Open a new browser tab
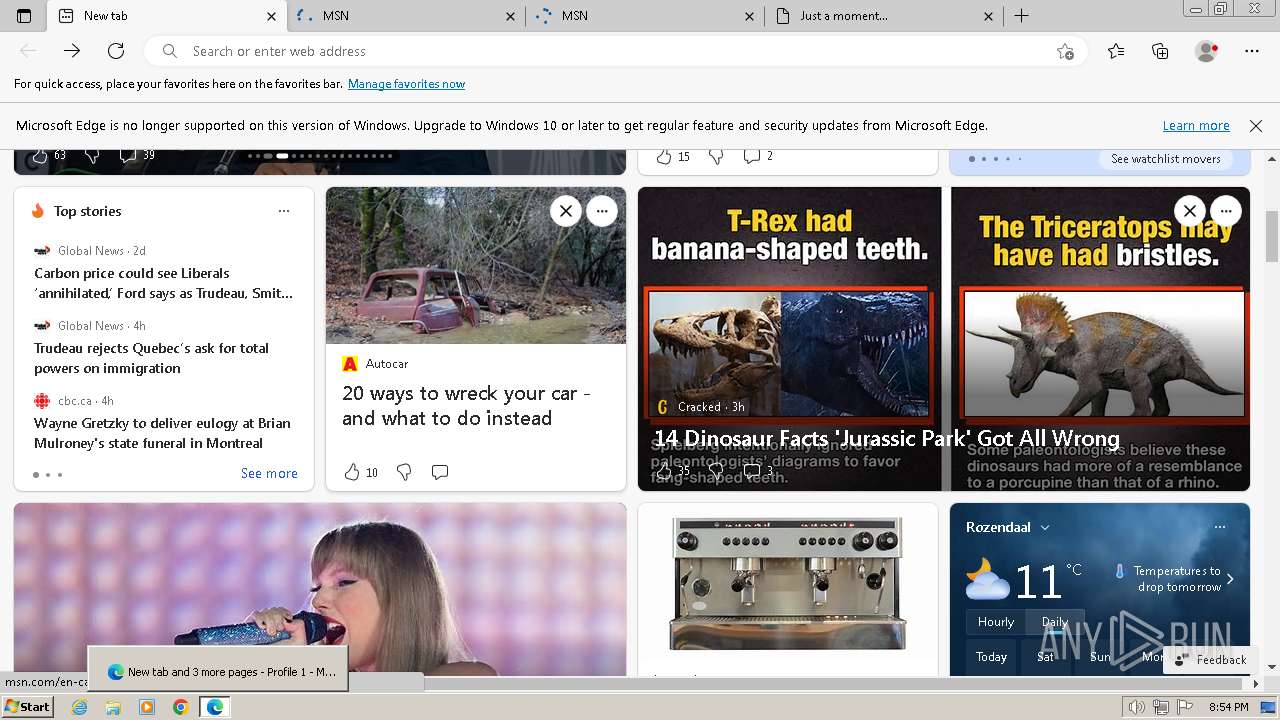This screenshot has width=1280, height=720. 1021,16
